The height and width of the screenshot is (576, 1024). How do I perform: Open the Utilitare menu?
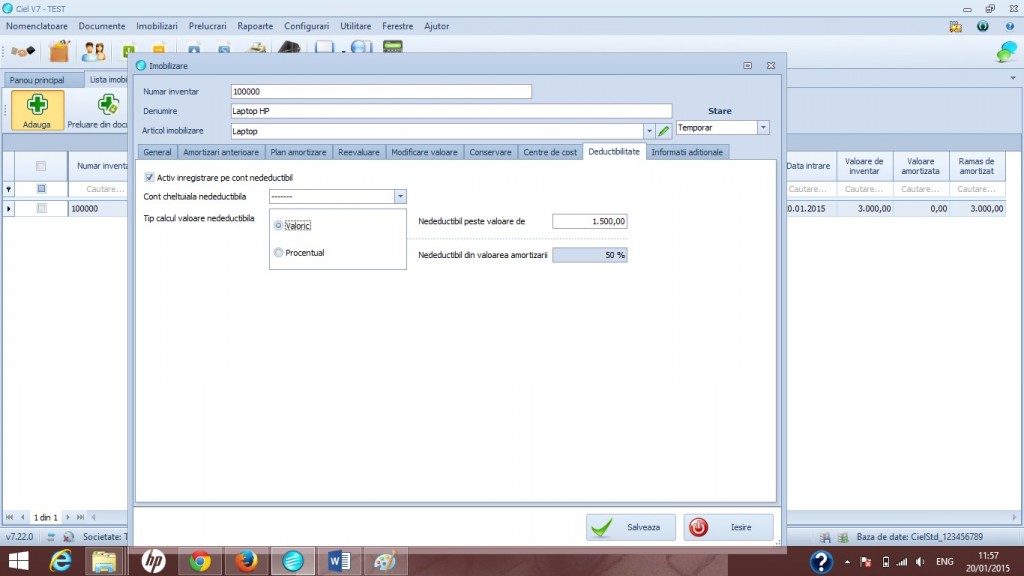pyautogui.click(x=355, y=26)
